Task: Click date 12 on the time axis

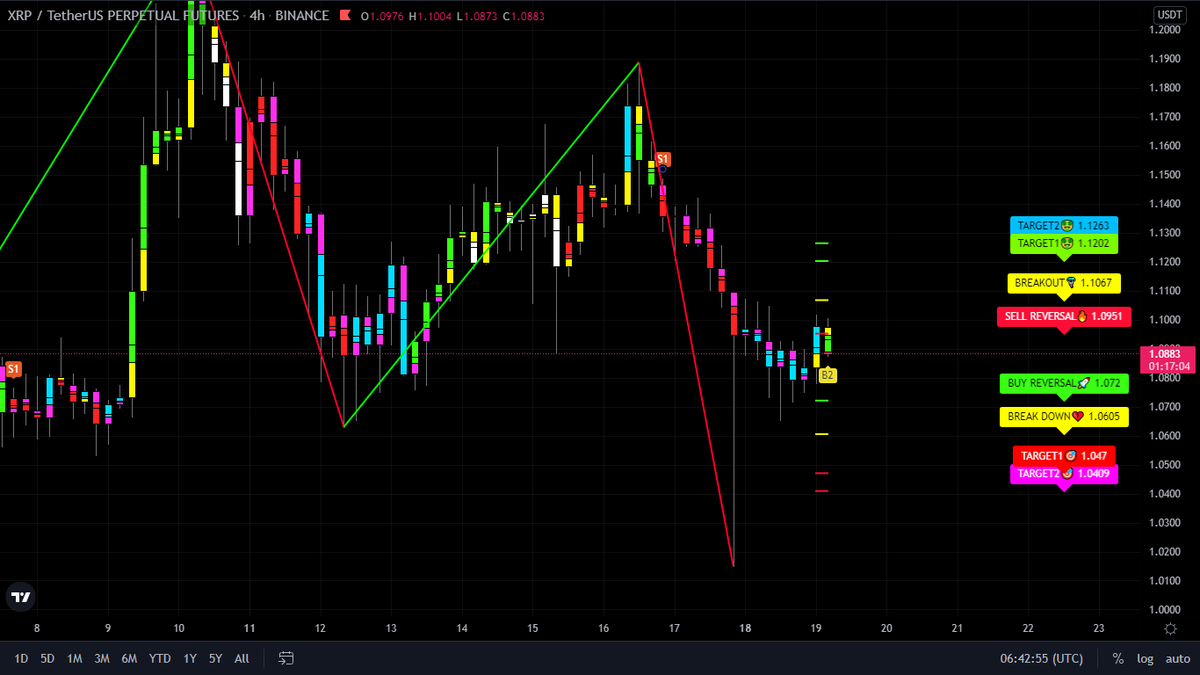Action: point(320,628)
